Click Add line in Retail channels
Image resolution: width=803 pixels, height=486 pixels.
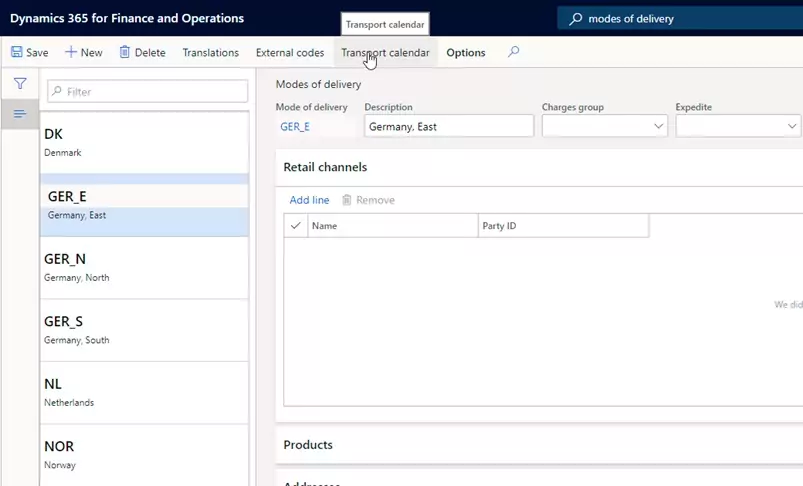point(309,200)
